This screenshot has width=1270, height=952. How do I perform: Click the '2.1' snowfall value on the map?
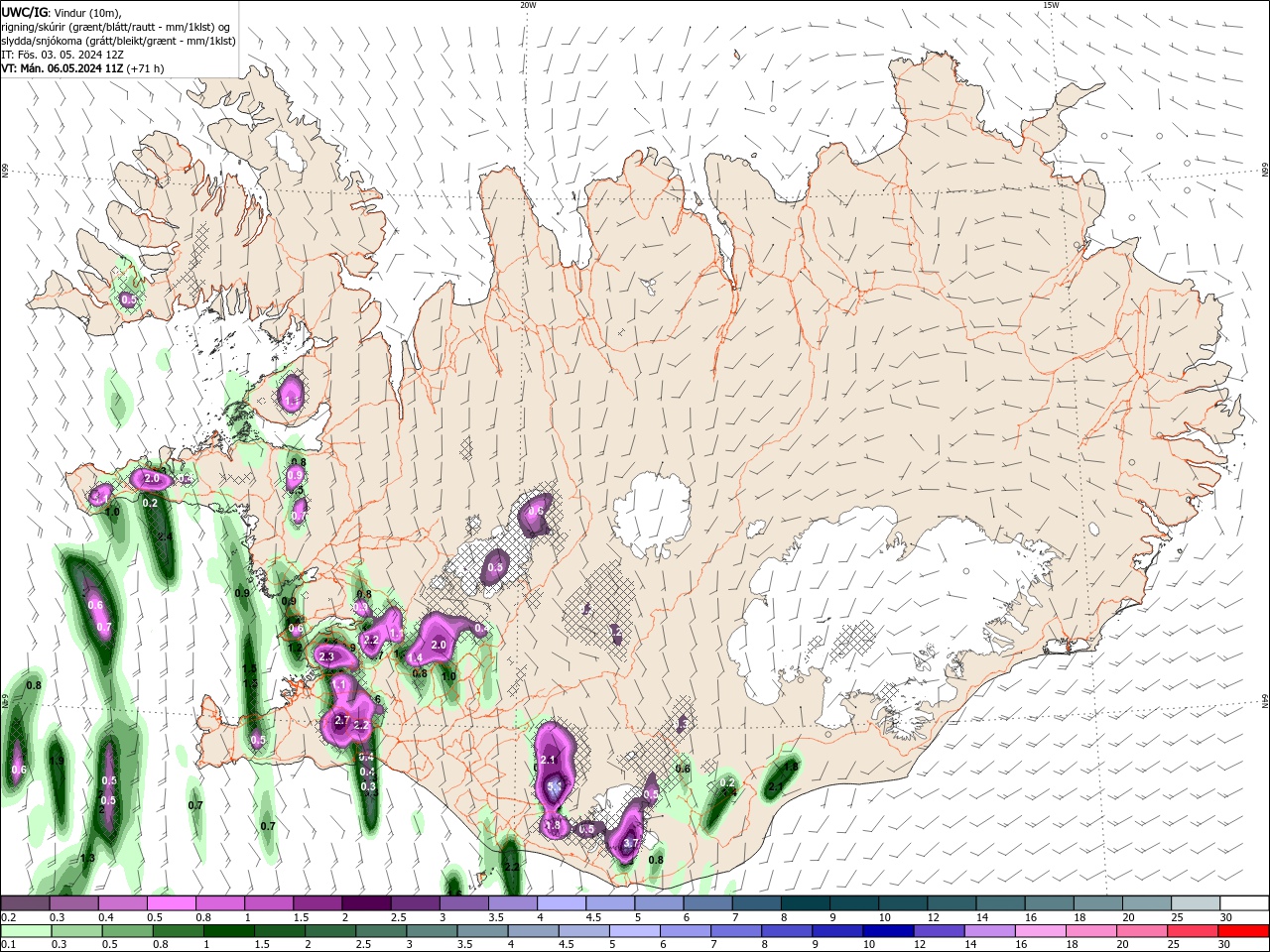[x=549, y=760]
